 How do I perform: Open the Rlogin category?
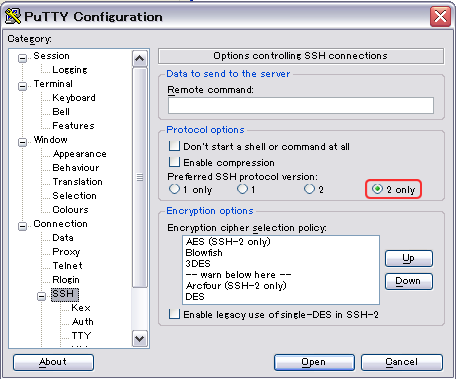tap(66, 280)
